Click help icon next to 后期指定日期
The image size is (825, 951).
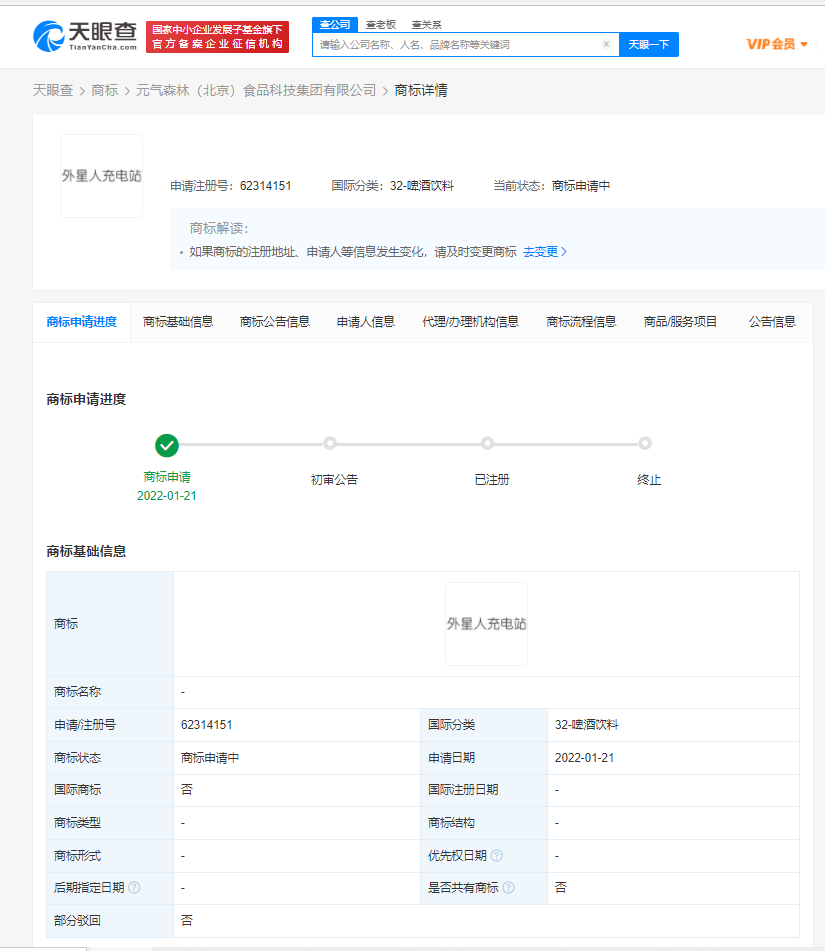click(x=134, y=887)
